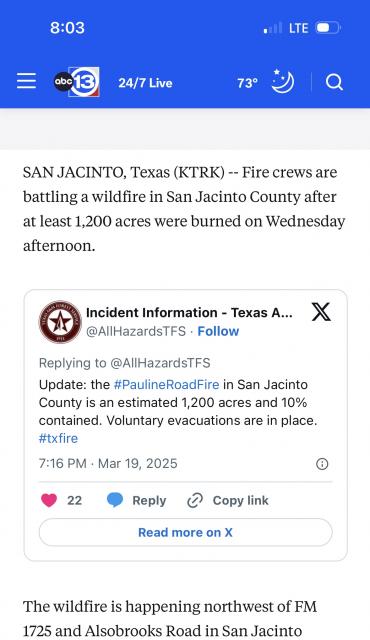Open the search magnifier icon
The width and height of the screenshot is (370, 640).
coord(334,82)
